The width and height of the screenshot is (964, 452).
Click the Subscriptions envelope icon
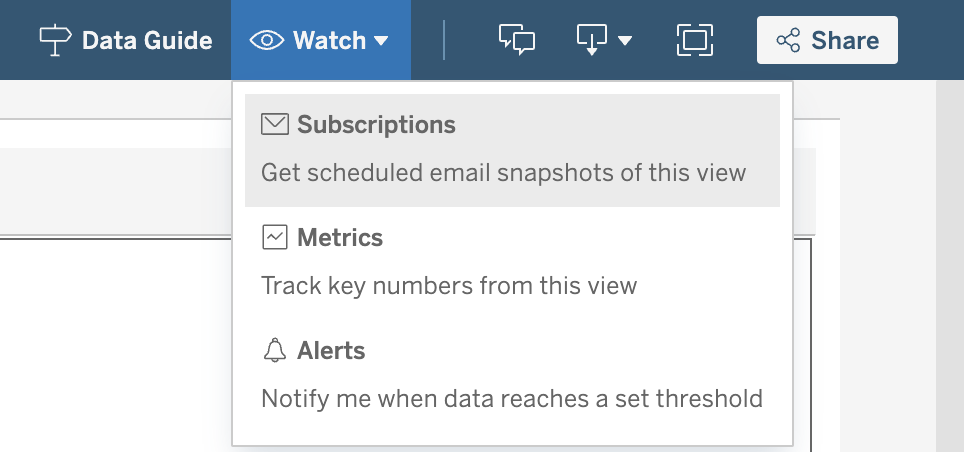(x=274, y=124)
